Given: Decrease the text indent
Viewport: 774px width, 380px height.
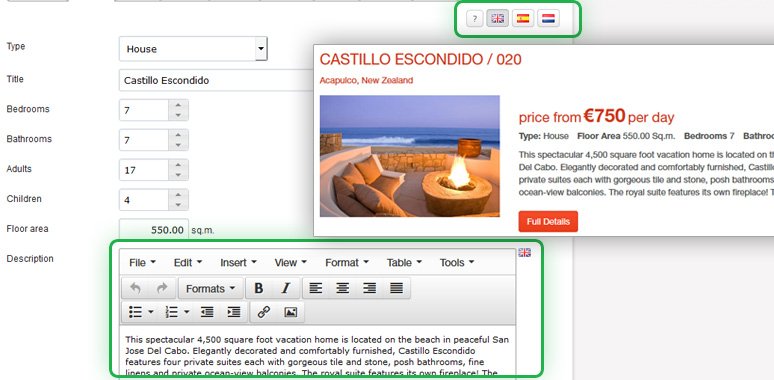Looking at the screenshot, I should click(207, 312).
